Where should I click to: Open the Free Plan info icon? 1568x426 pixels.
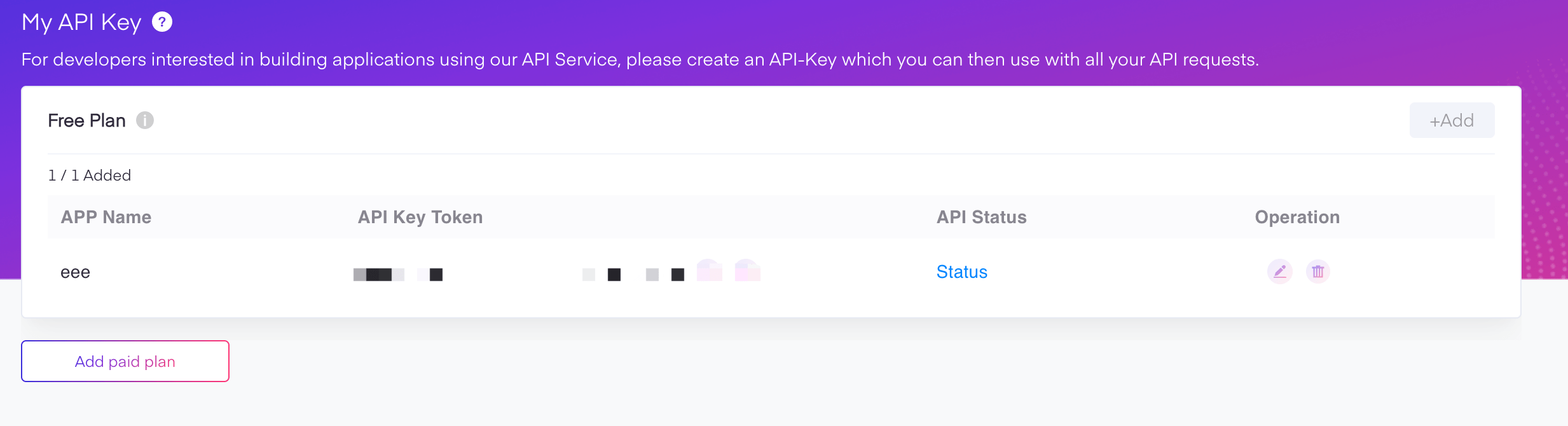145,120
